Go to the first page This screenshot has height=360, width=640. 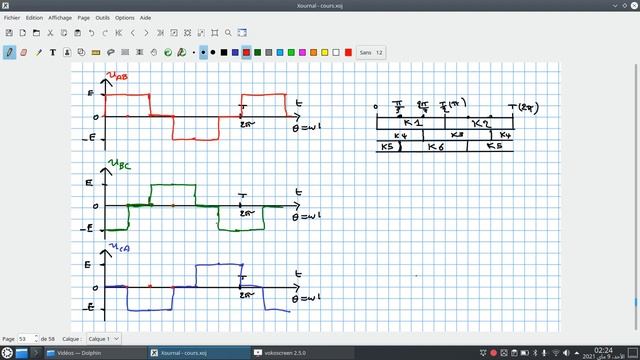[119, 33]
